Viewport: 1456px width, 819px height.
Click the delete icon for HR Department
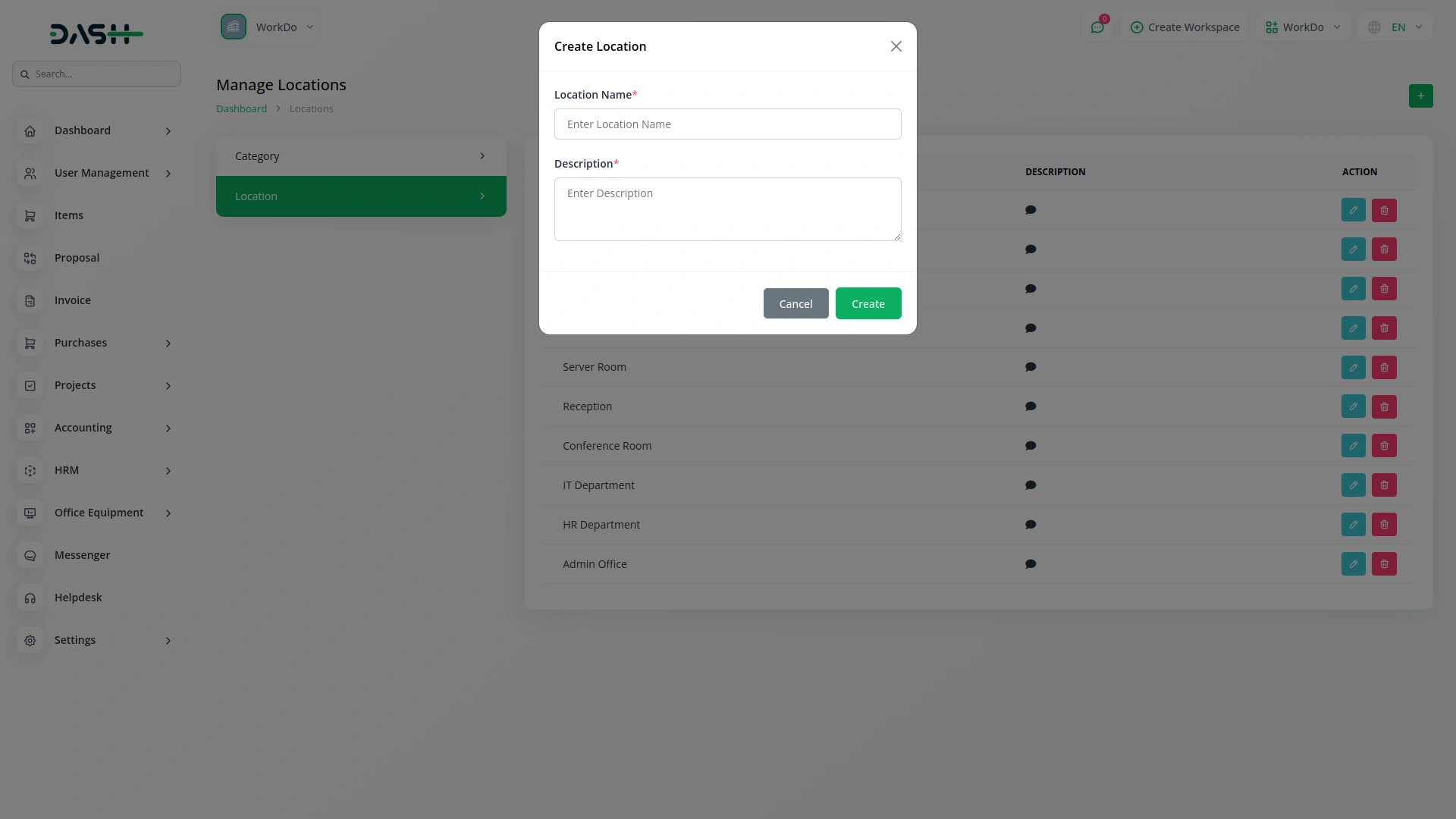click(1384, 525)
